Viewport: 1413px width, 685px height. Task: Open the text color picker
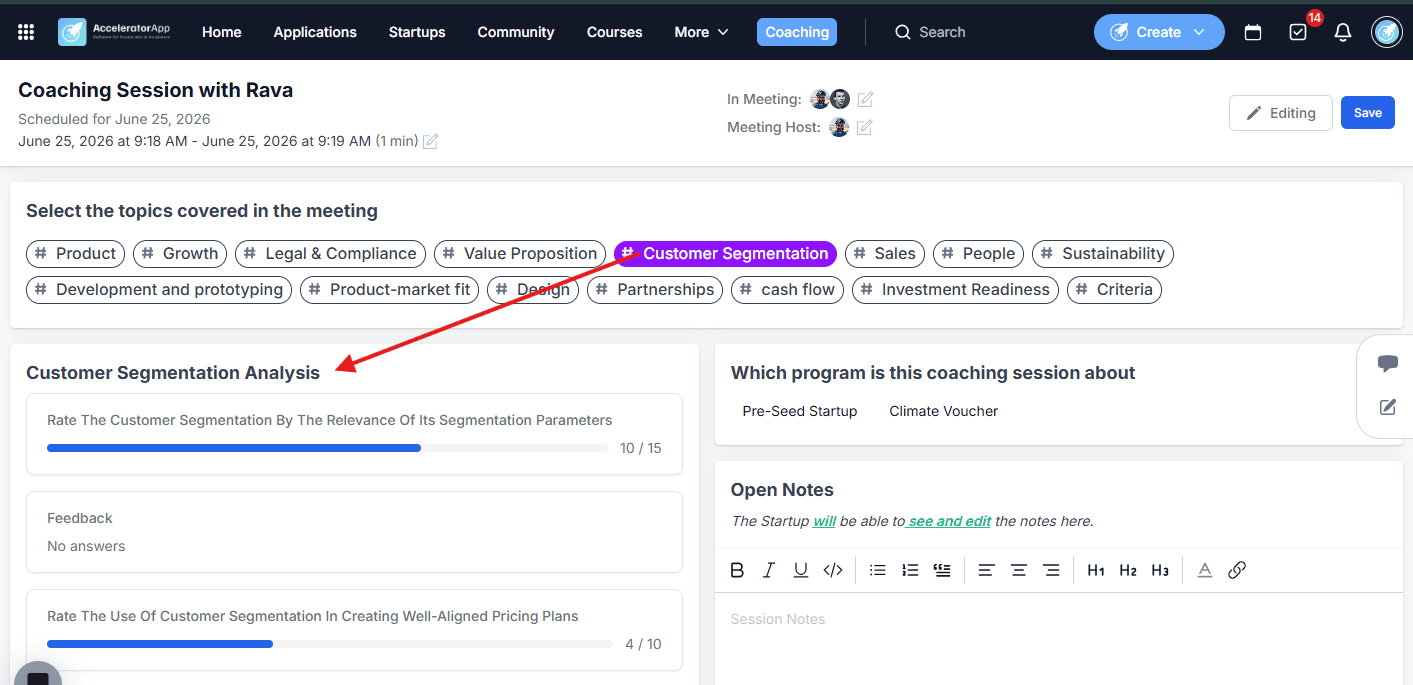(x=1205, y=570)
